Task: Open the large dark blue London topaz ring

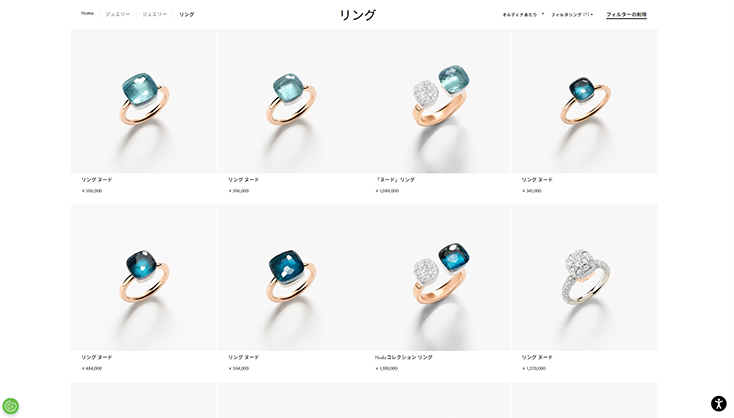Action: pos(291,278)
